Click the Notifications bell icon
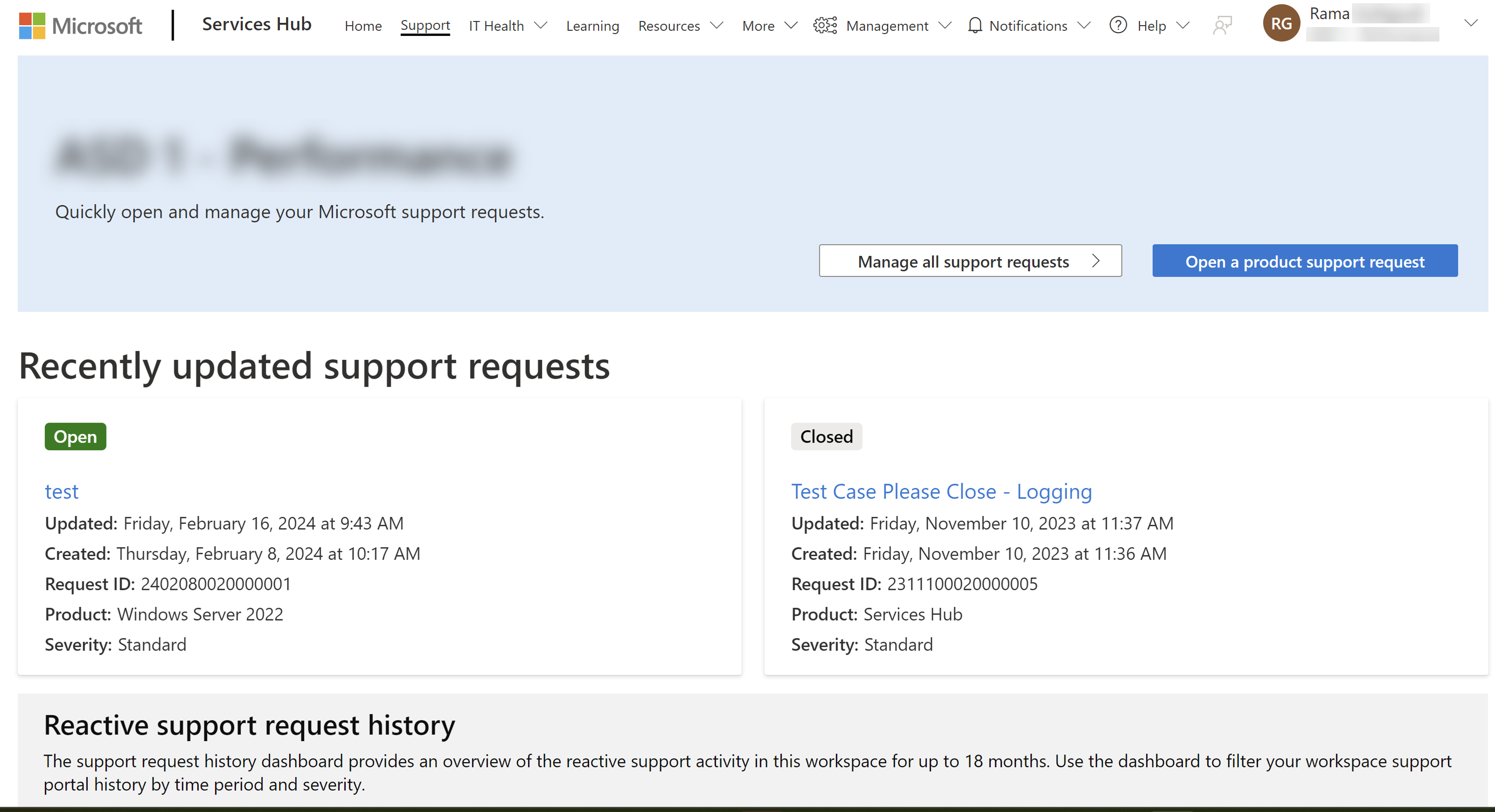Screen dimensions: 1495x812 974,26
